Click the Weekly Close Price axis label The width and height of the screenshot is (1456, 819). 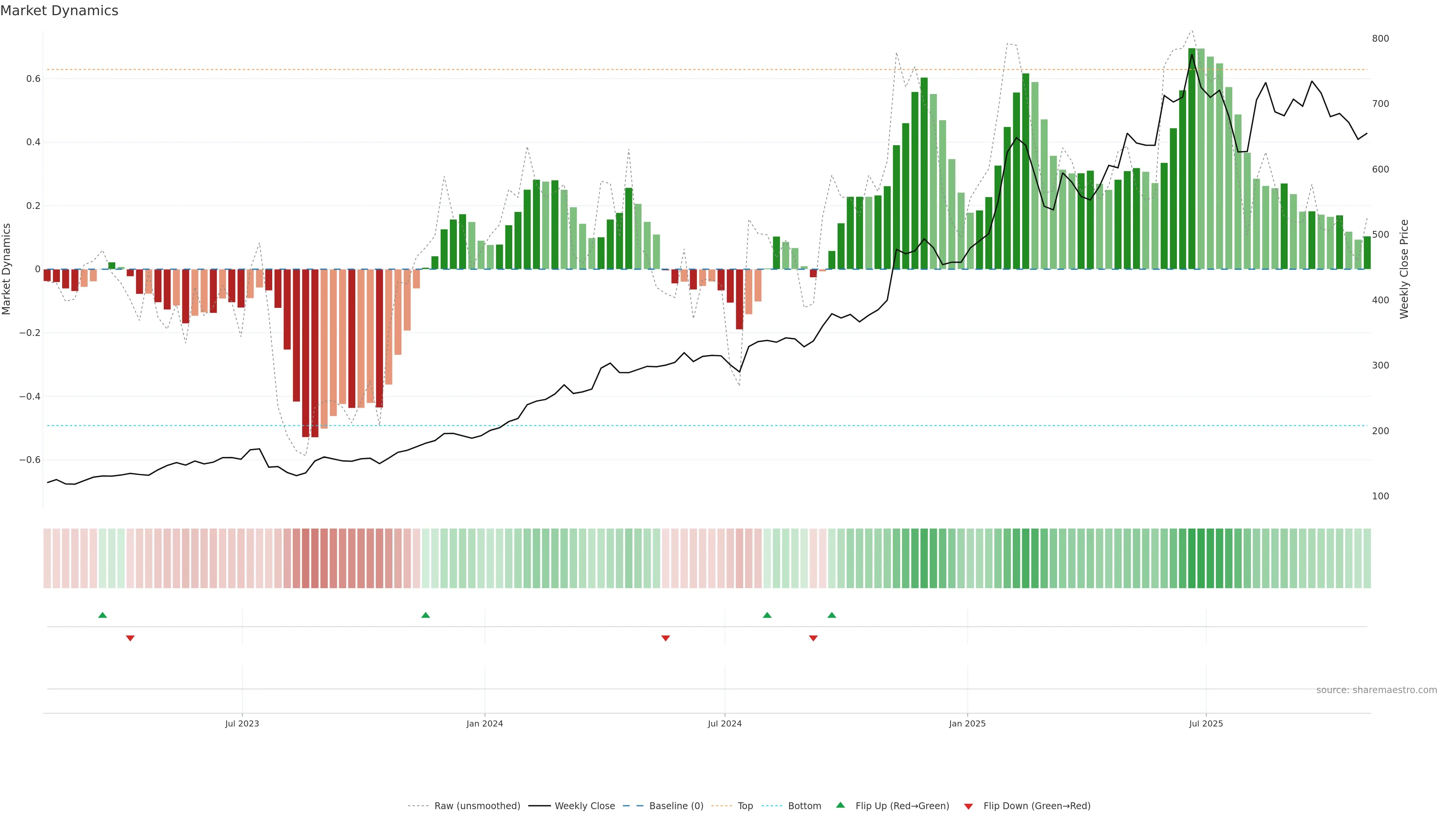point(1404,269)
